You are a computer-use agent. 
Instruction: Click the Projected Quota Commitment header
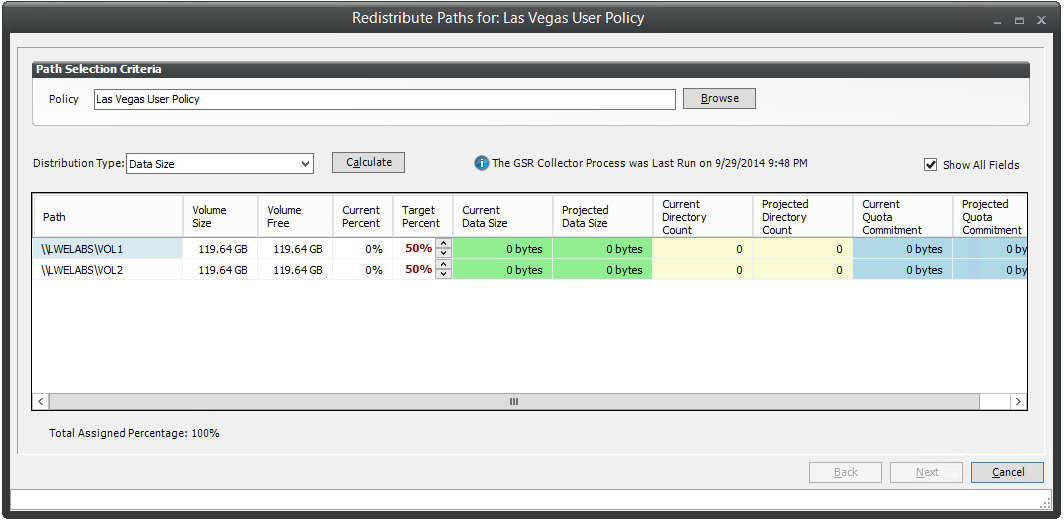(x=989, y=216)
